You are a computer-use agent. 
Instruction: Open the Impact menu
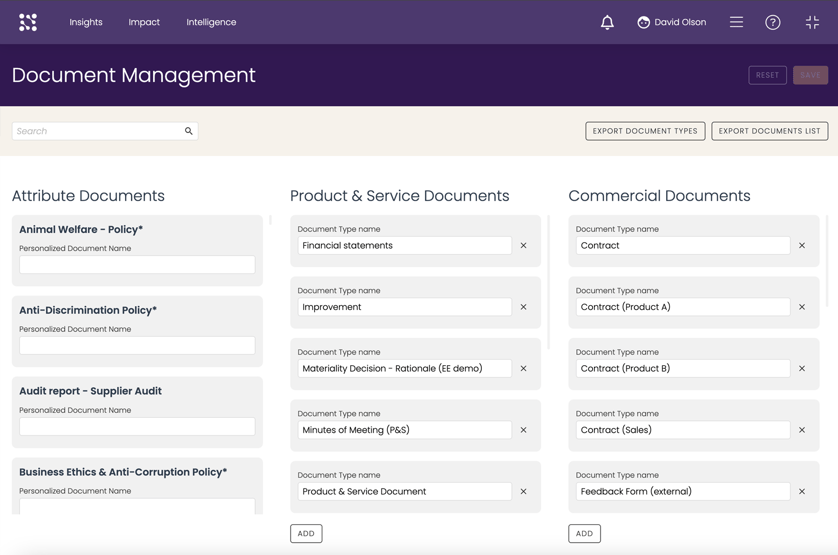144,22
